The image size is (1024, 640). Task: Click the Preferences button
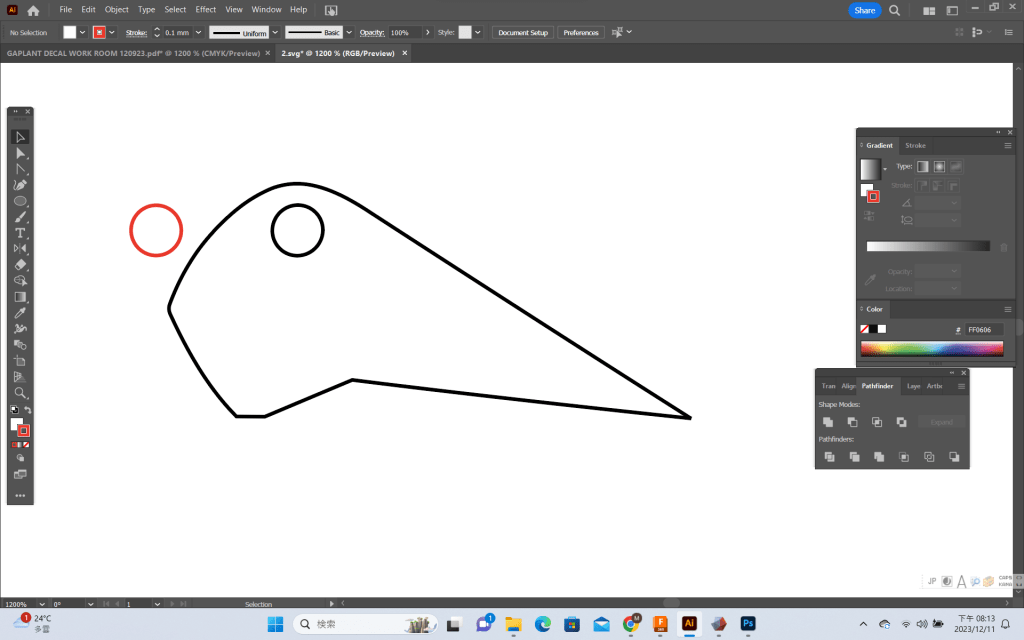tap(580, 32)
